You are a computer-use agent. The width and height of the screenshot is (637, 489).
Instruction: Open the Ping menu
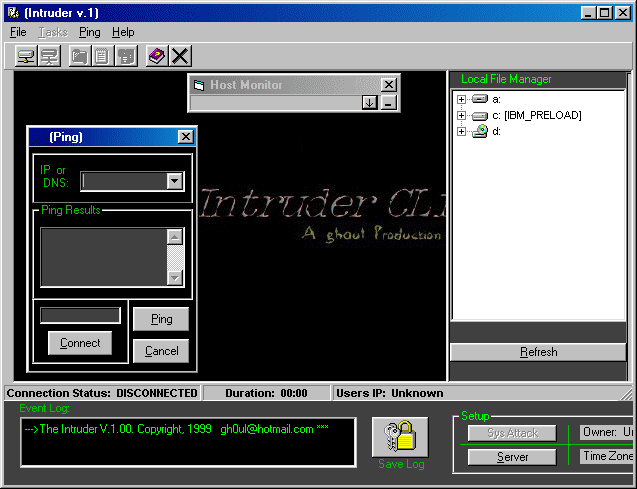[x=90, y=32]
